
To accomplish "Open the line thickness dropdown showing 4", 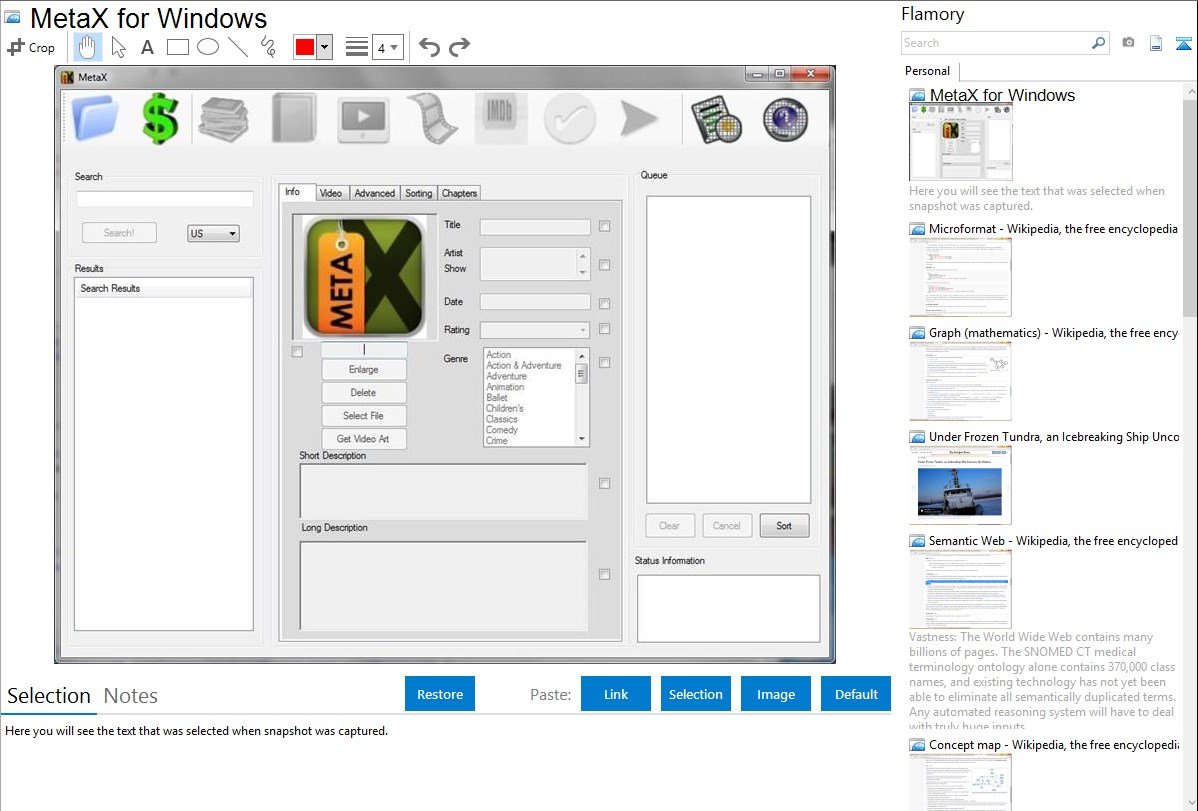I will pos(387,47).
